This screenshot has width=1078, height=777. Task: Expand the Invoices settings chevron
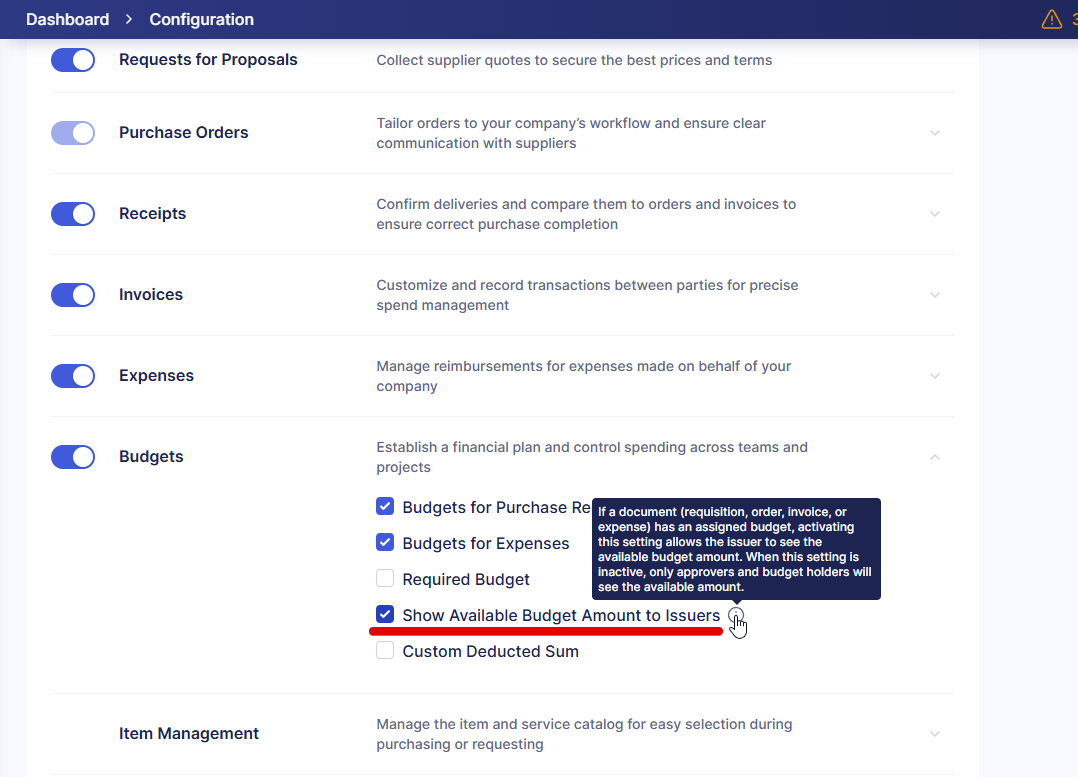tap(935, 295)
